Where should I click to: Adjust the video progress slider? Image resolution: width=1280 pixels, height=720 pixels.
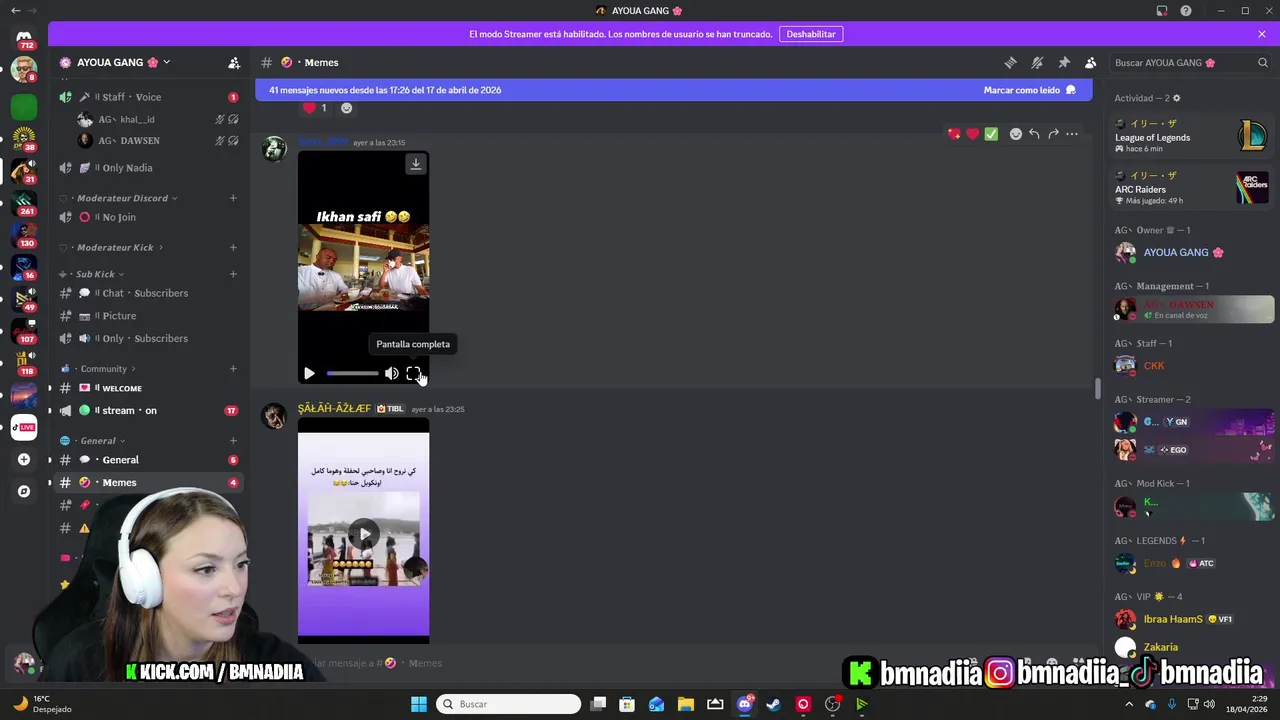pos(352,373)
